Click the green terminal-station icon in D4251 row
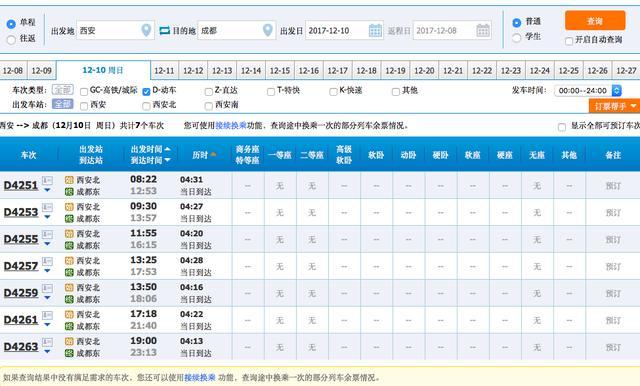 (x=69, y=191)
